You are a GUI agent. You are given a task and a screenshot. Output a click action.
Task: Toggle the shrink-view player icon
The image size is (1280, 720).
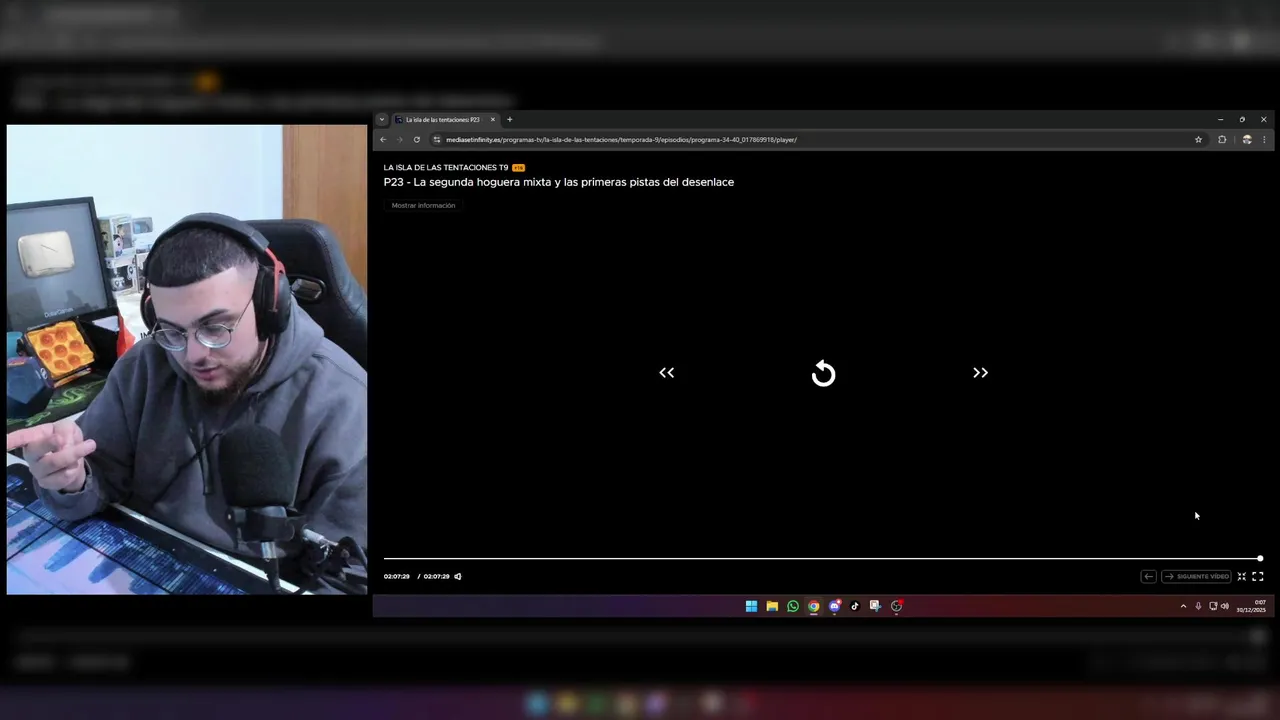(x=1242, y=576)
